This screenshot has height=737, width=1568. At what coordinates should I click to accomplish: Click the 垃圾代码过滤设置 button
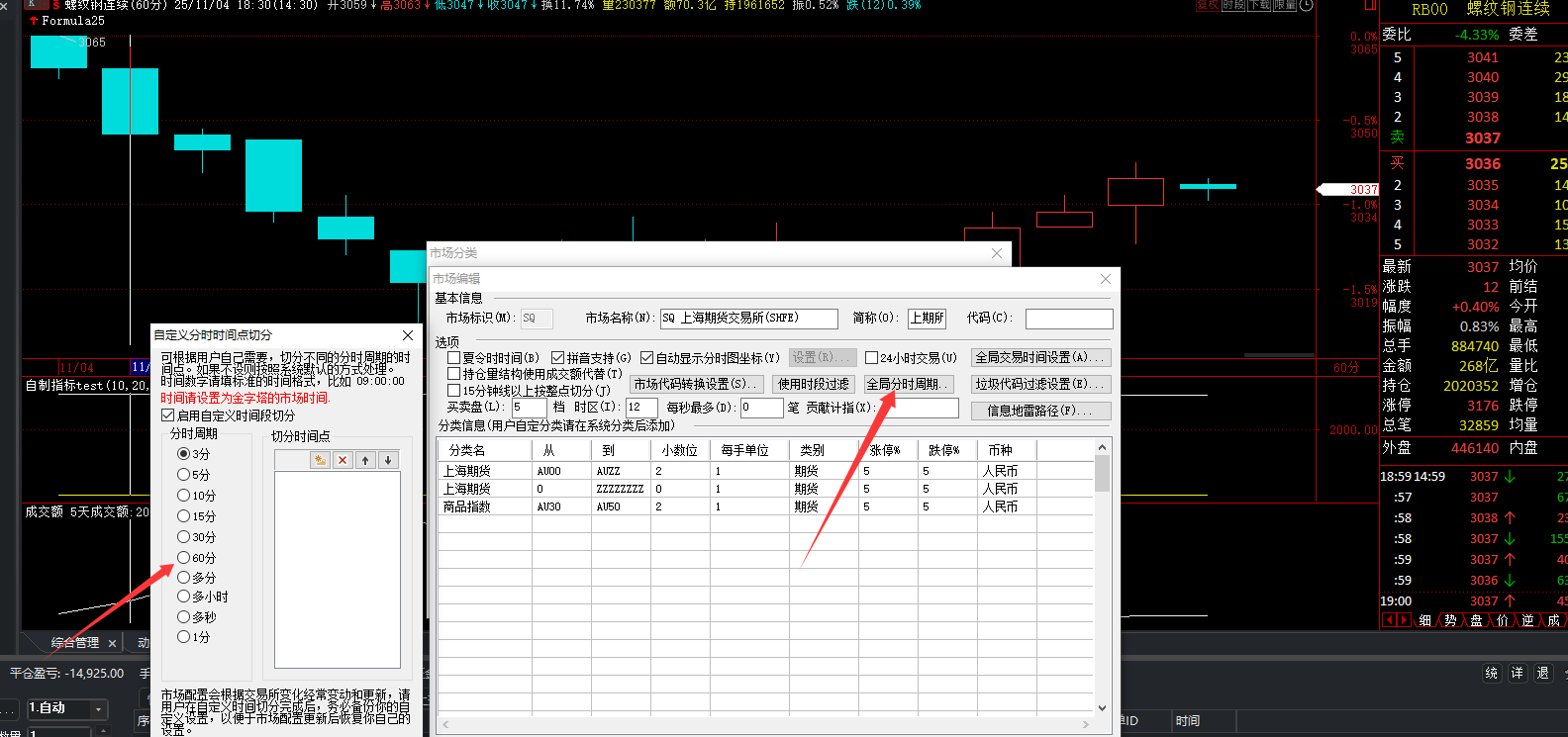tap(1040, 384)
